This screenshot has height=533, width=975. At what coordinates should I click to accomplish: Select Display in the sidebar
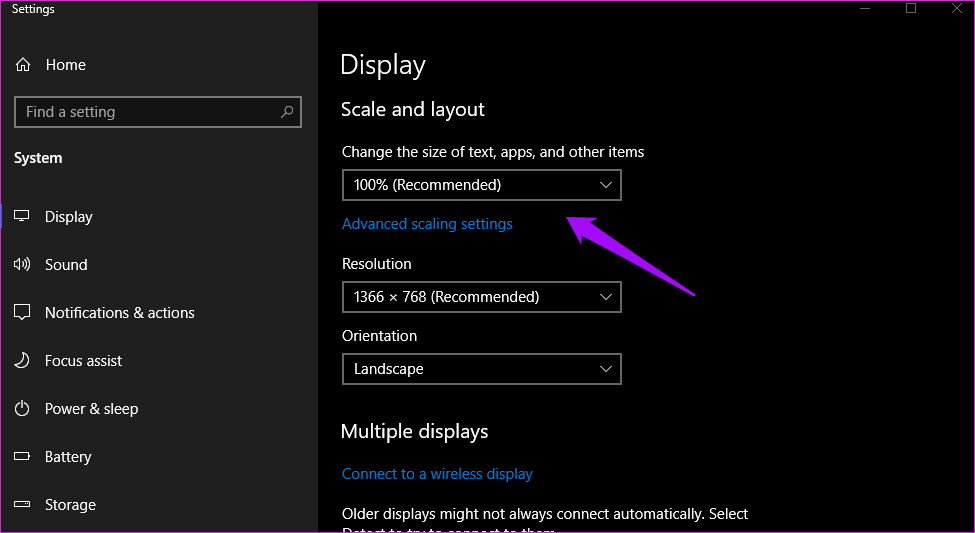coord(68,216)
